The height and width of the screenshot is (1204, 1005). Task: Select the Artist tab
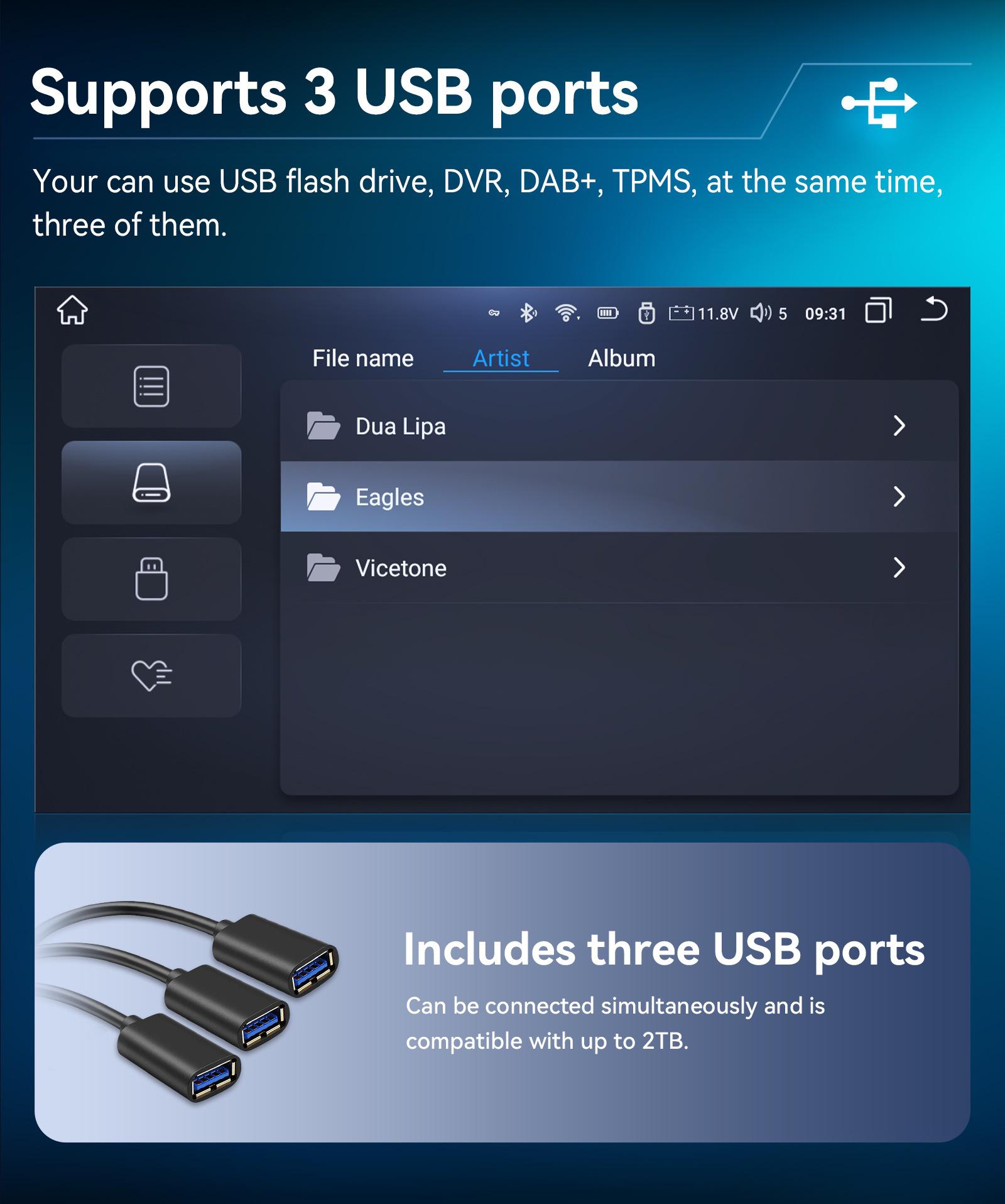501,358
